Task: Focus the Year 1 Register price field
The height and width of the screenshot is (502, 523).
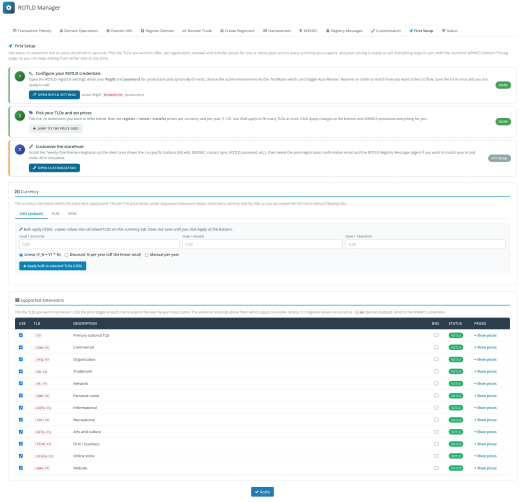Action: click(99, 244)
